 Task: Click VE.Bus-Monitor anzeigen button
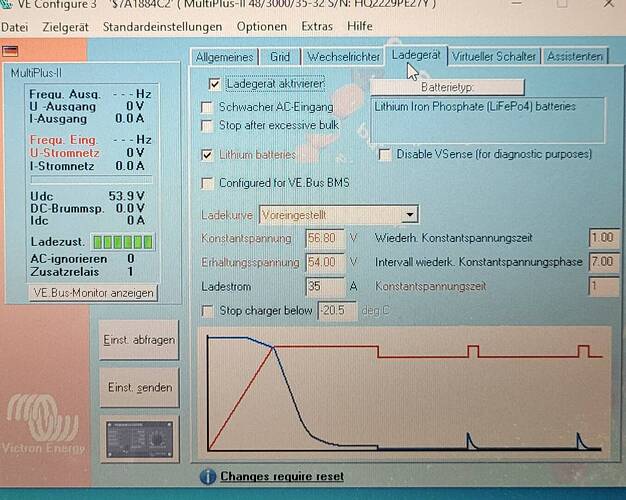click(93, 293)
